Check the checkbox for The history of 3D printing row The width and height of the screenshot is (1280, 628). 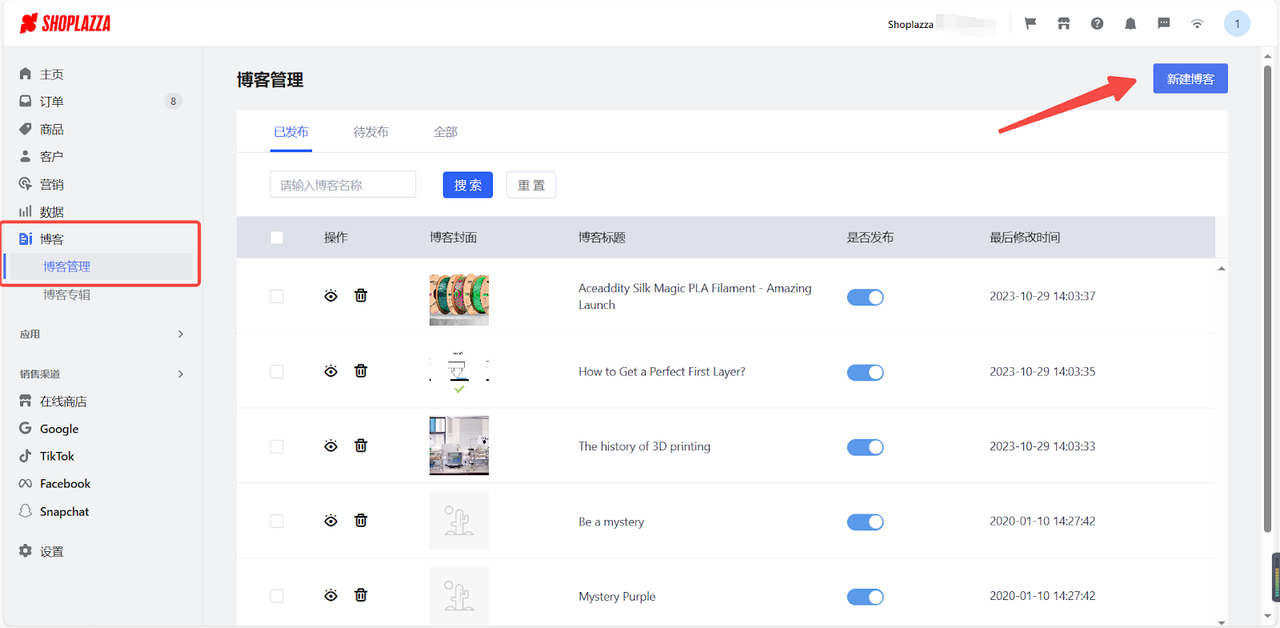click(277, 446)
